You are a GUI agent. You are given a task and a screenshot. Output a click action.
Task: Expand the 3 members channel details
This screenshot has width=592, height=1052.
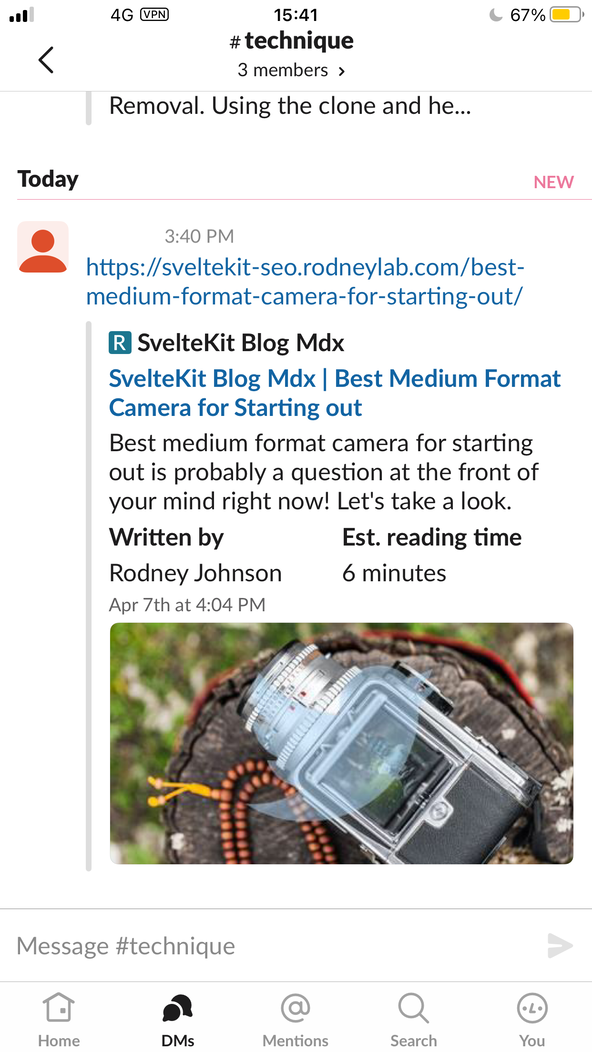pyautogui.click(x=291, y=70)
